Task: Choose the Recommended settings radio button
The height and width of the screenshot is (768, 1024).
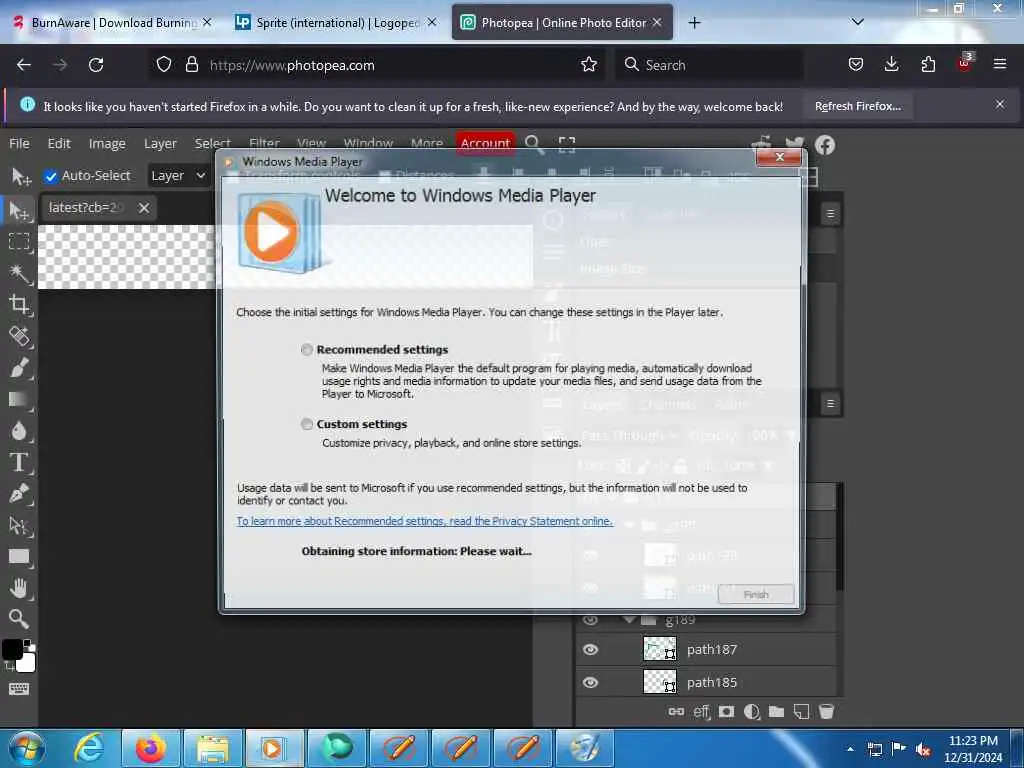Action: (307, 349)
